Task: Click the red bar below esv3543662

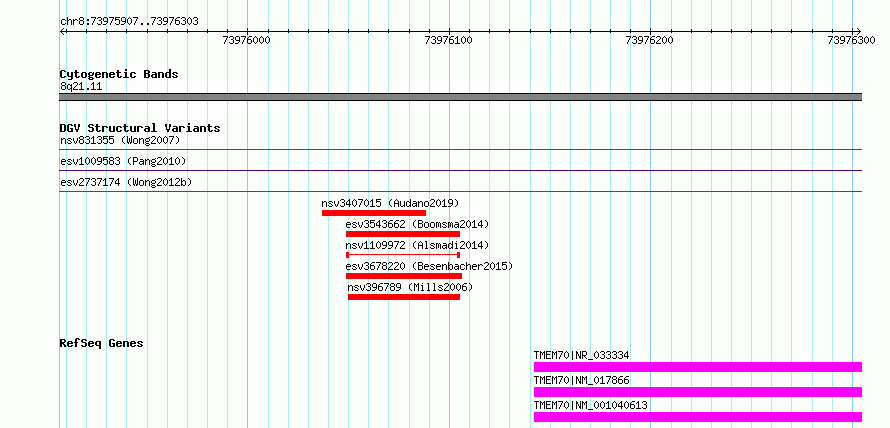Action: tap(402, 234)
